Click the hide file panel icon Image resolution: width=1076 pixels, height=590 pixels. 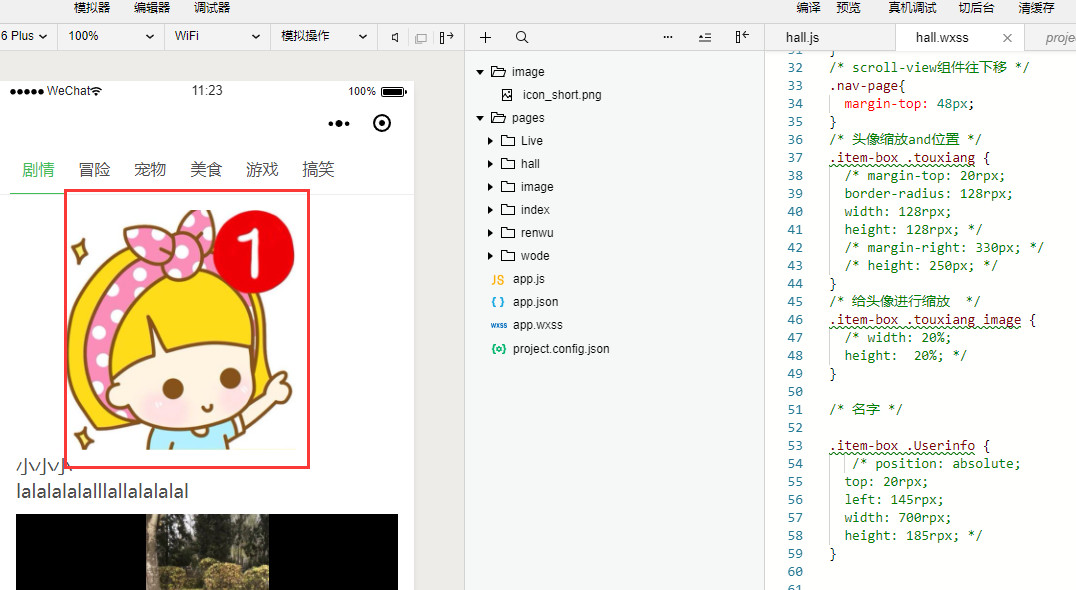(x=742, y=37)
